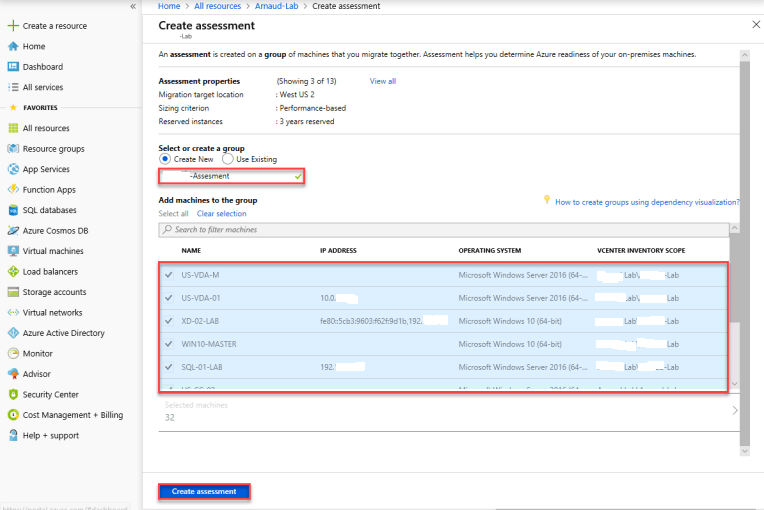
Task: Click blade scrollbar up arrow
Action: [745, 55]
